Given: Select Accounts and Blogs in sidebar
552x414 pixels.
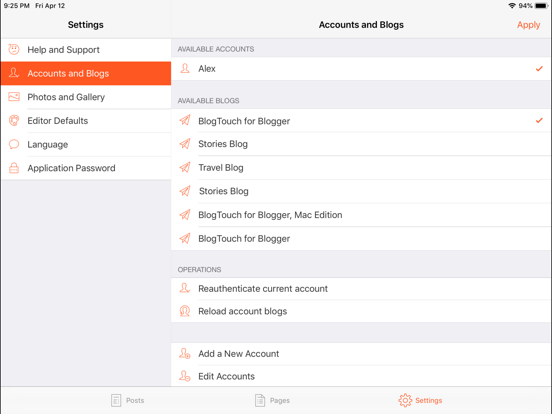Looking at the screenshot, I should pos(86,73).
